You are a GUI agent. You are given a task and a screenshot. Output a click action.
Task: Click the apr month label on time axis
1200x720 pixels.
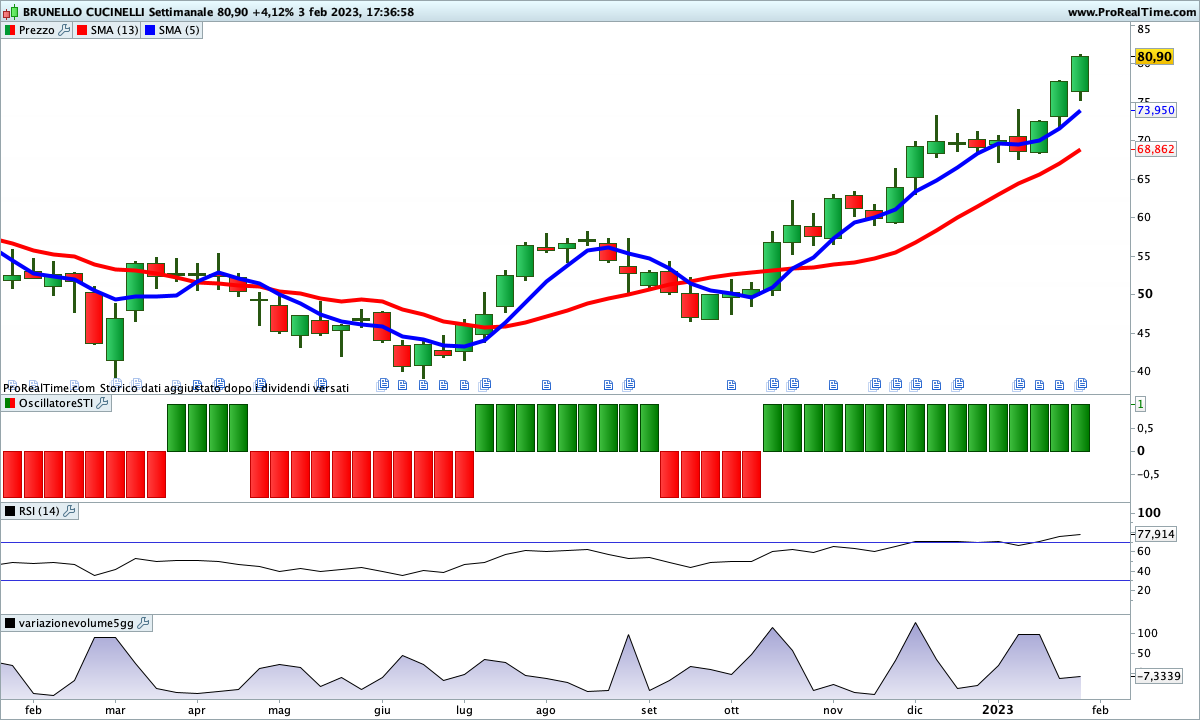(196, 709)
